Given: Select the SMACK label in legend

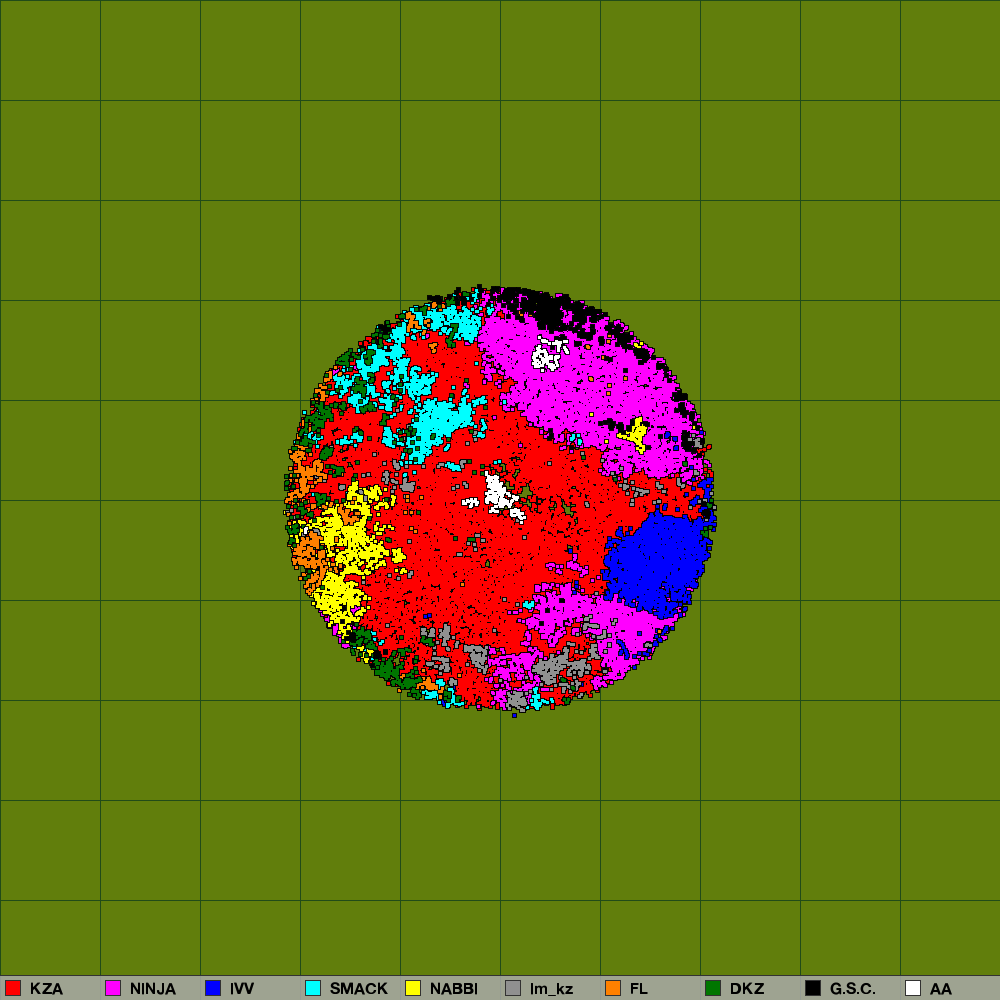Looking at the screenshot, I should point(358,989).
